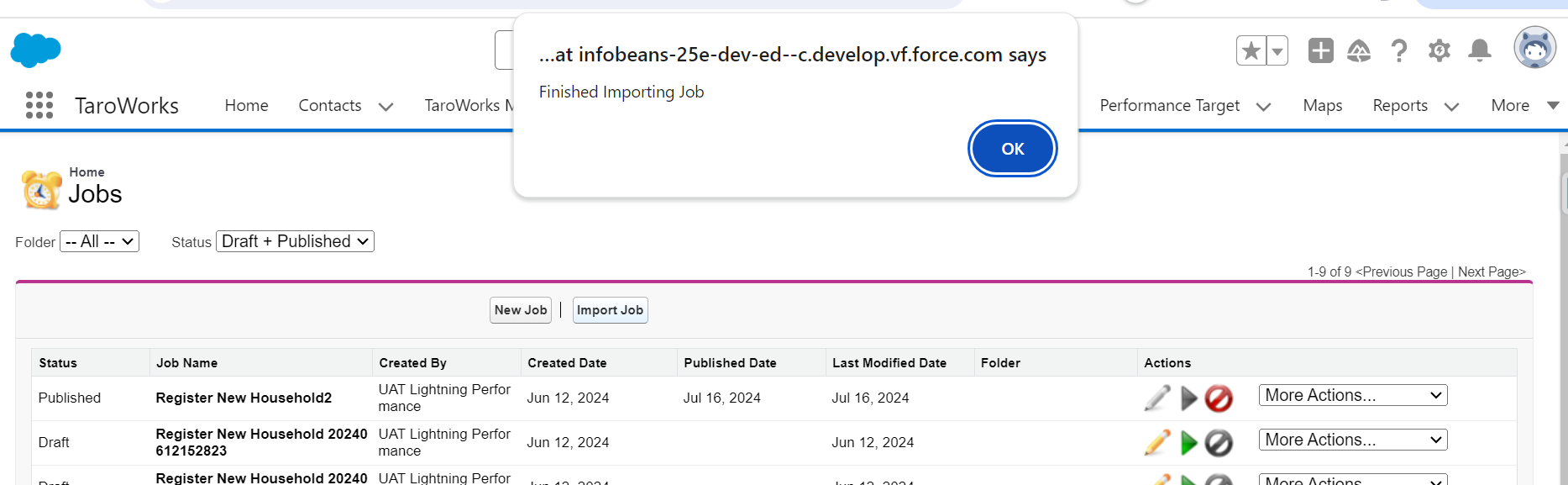1568x485 pixels.
Task: Click the Next Page link
Action: (x=1491, y=271)
